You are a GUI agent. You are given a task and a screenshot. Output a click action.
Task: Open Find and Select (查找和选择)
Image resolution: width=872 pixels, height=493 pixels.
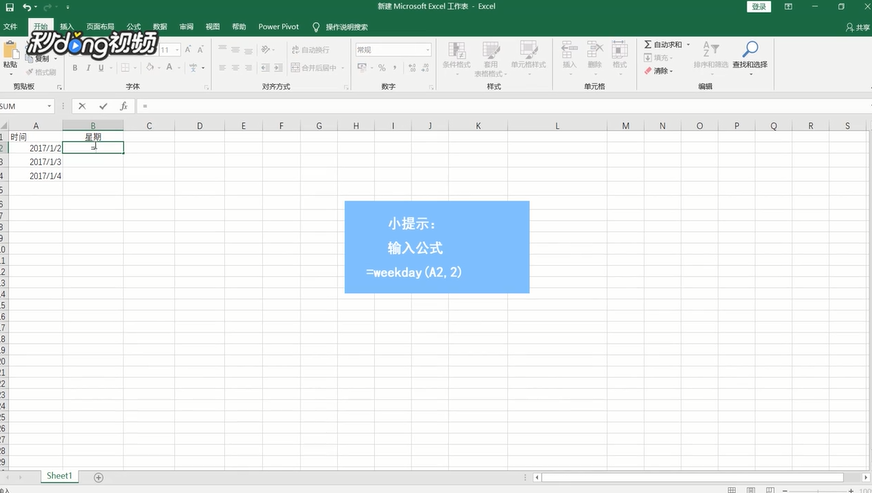[750, 56]
